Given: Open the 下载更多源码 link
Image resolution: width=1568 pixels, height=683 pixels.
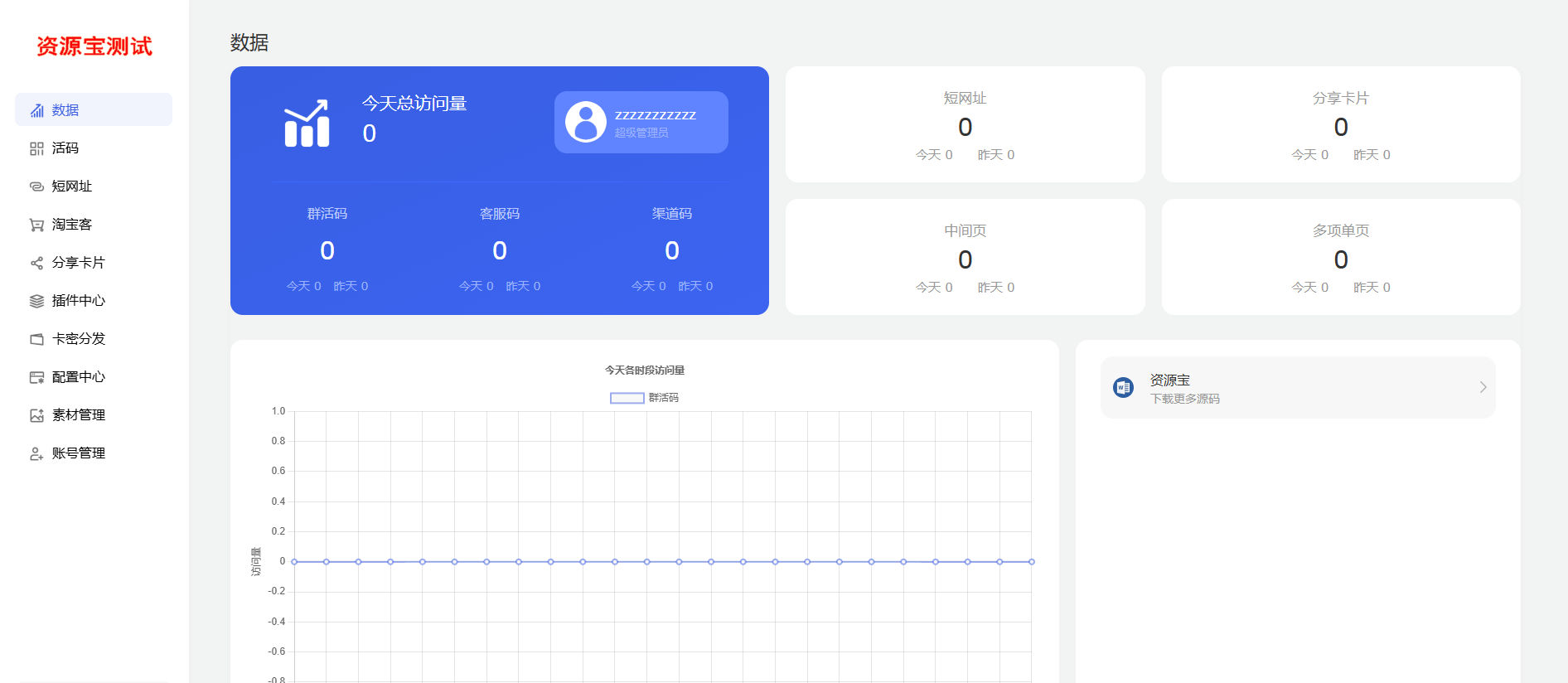Looking at the screenshot, I should click(1185, 399).
